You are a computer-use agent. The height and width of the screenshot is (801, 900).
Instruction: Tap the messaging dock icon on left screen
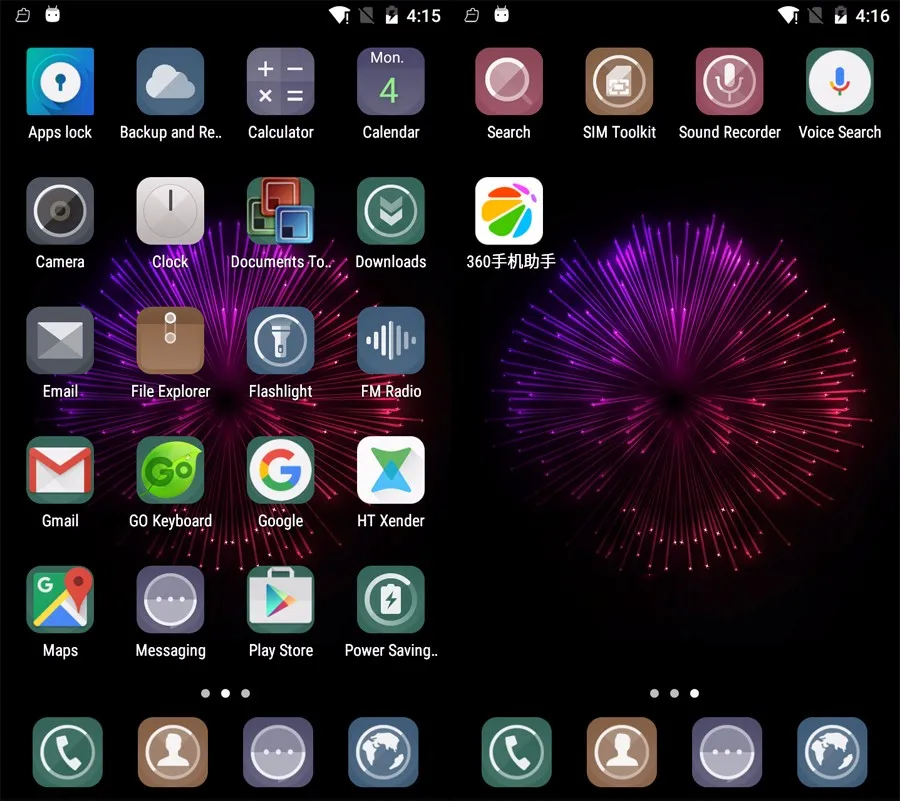click(x=278, y=752)
